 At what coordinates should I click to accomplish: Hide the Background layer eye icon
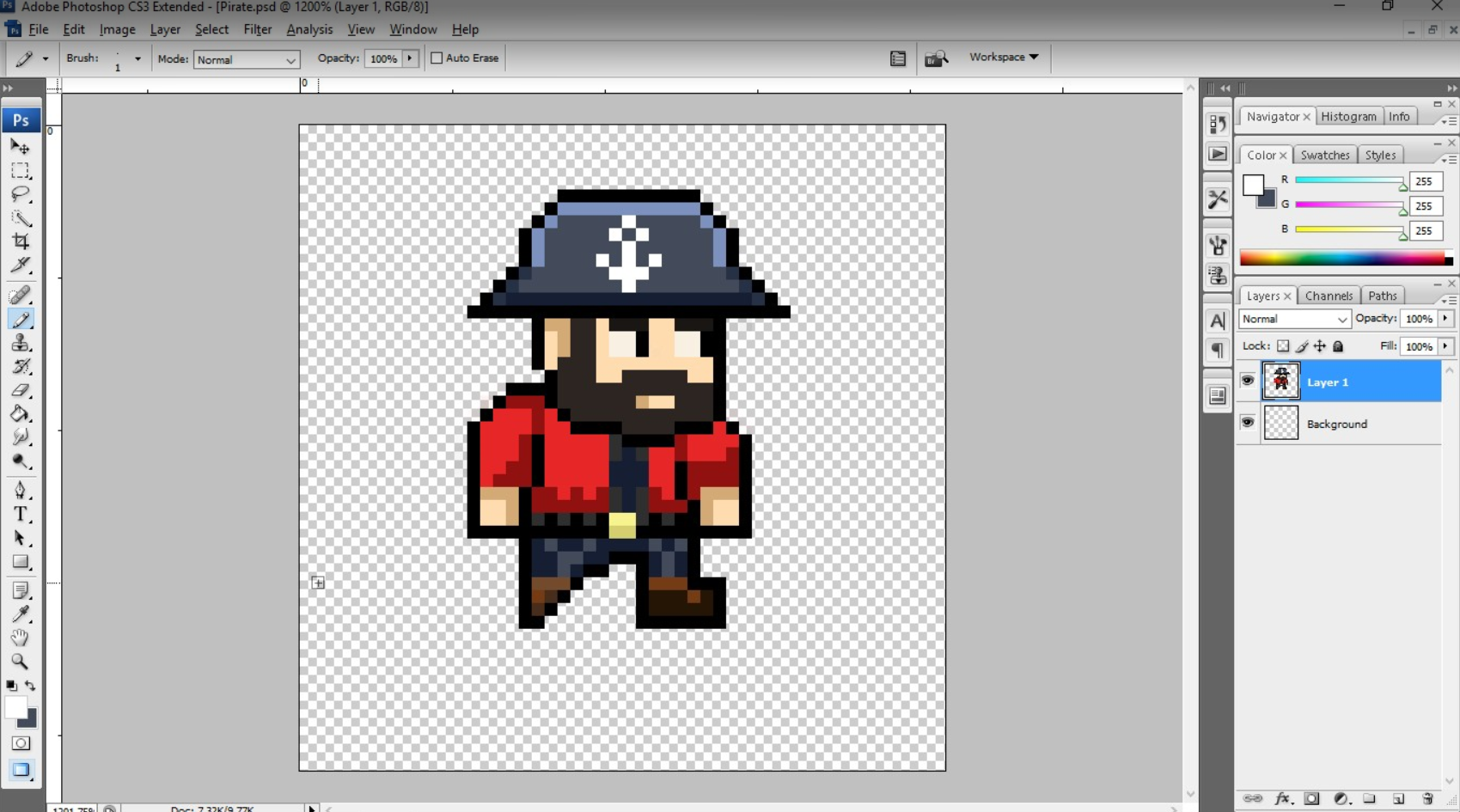pyautogui.click(x=1248, y=423)
